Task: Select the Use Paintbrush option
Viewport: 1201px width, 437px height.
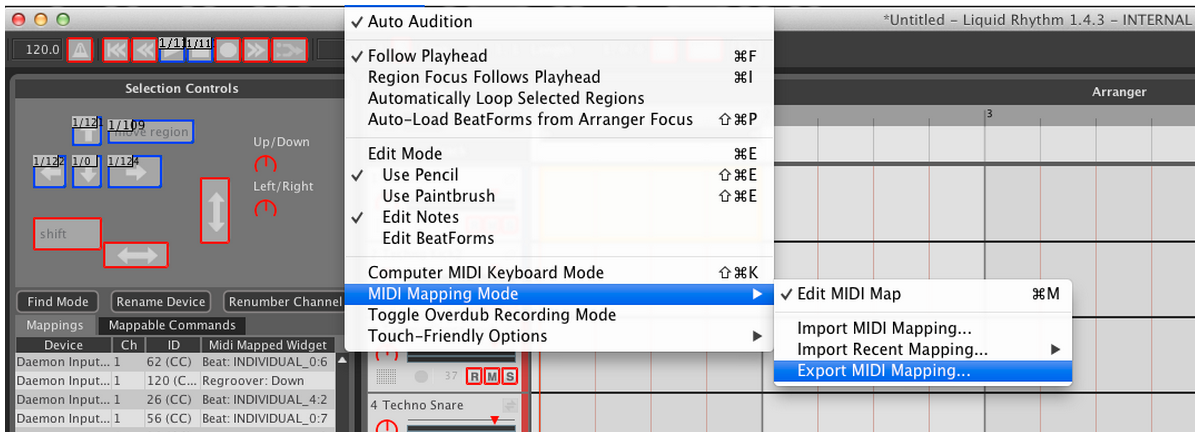Action: coord(559,196)
